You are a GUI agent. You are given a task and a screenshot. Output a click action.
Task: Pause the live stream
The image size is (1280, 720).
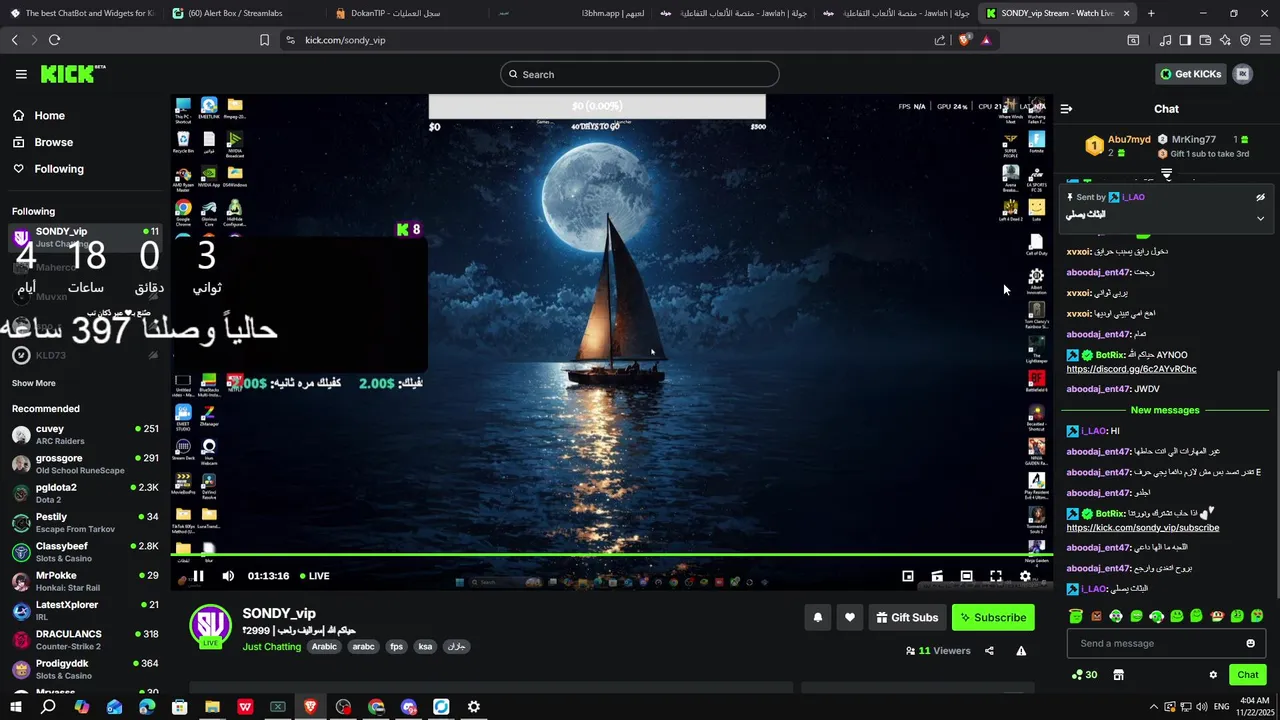pos(198,576)
